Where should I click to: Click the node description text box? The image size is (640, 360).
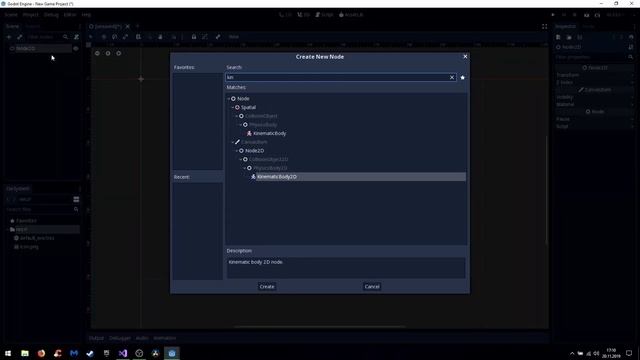coord(346,268)
